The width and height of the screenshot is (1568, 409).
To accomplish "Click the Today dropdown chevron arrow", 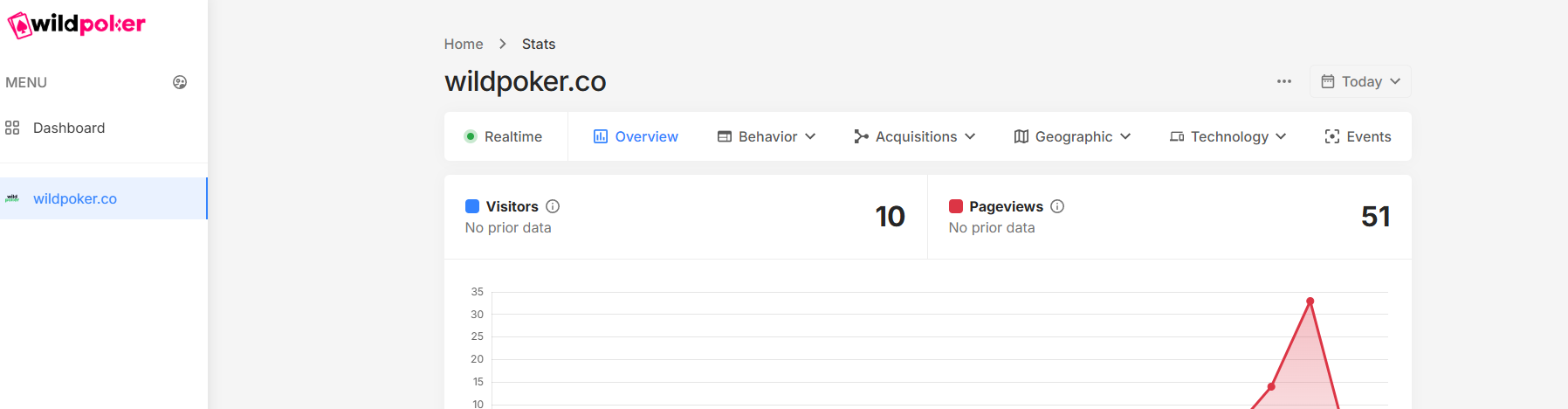I will [1395, 81].
